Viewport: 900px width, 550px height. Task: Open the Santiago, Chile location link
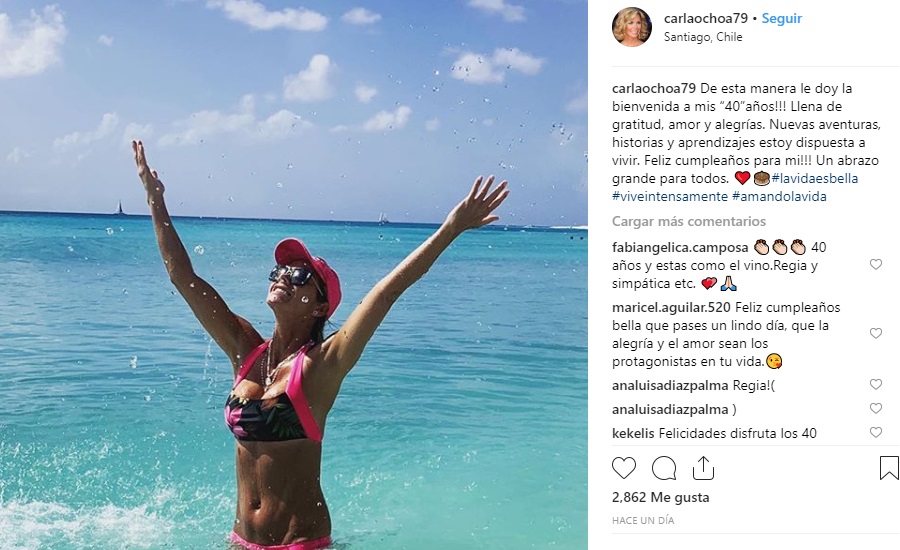click(703, 37)
